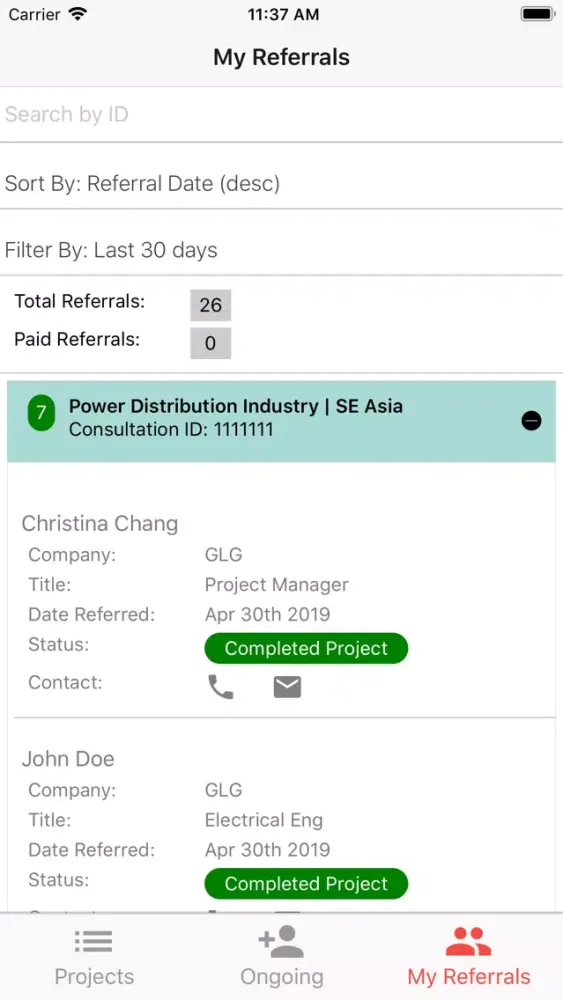Screen dimensions: 563x1000
Task: Tap the Ongoing add-person icon
Action: (281, 941)
